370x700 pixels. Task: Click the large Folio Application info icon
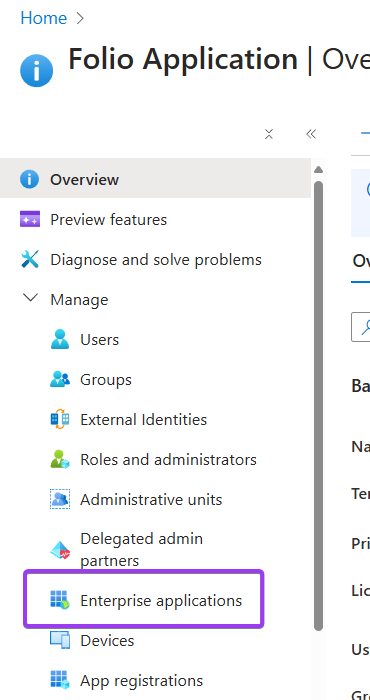point(37,71)
